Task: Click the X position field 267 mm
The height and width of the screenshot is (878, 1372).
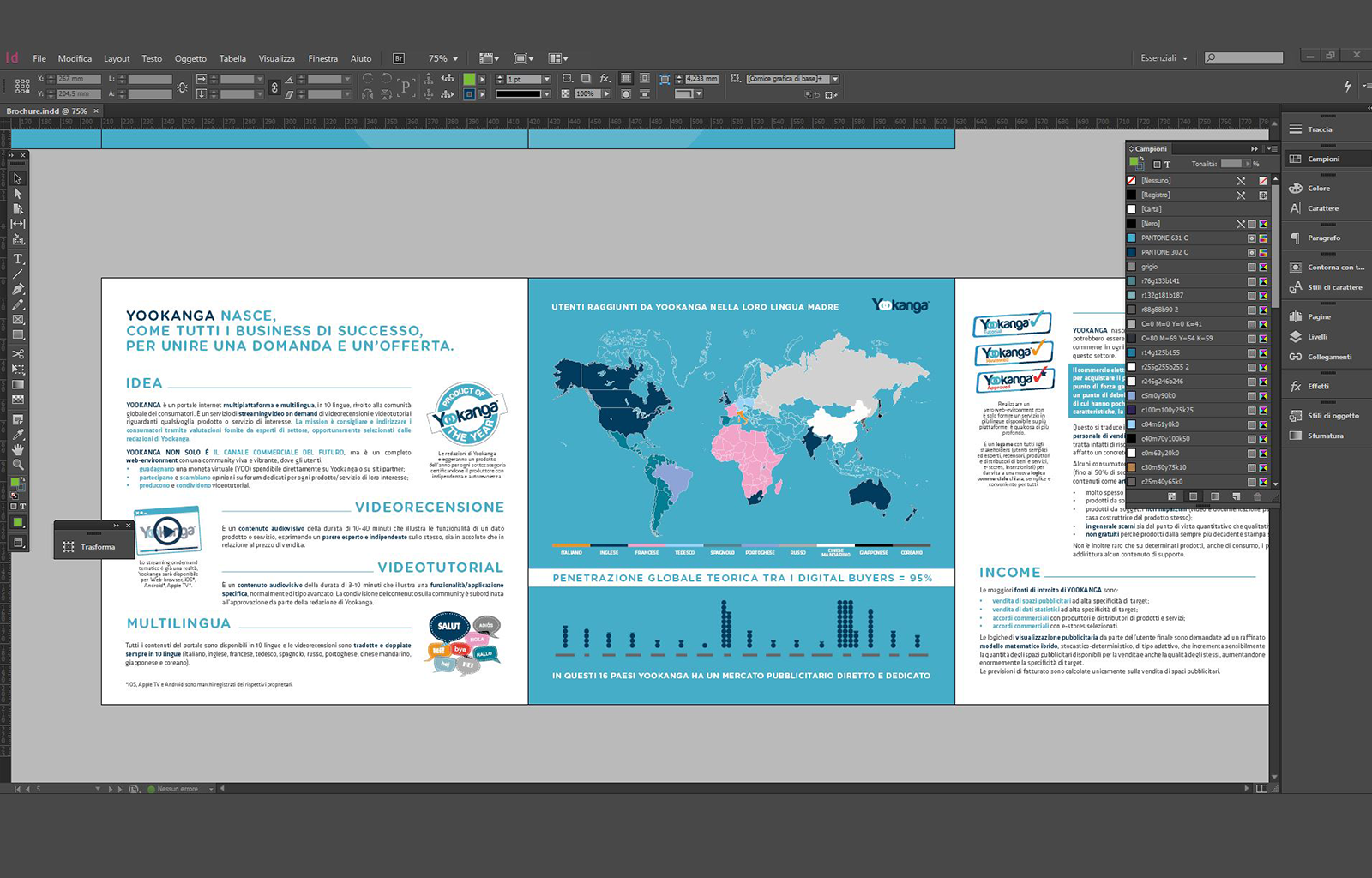Action: click(79, 79)
